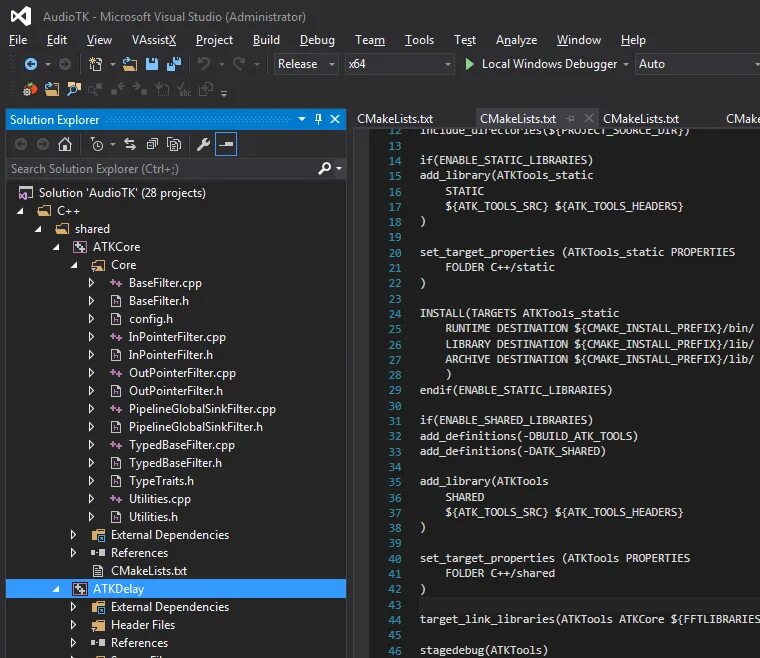Click the Search Solution Explorer field
Viewport: 760px width, 658px height.
162,169
